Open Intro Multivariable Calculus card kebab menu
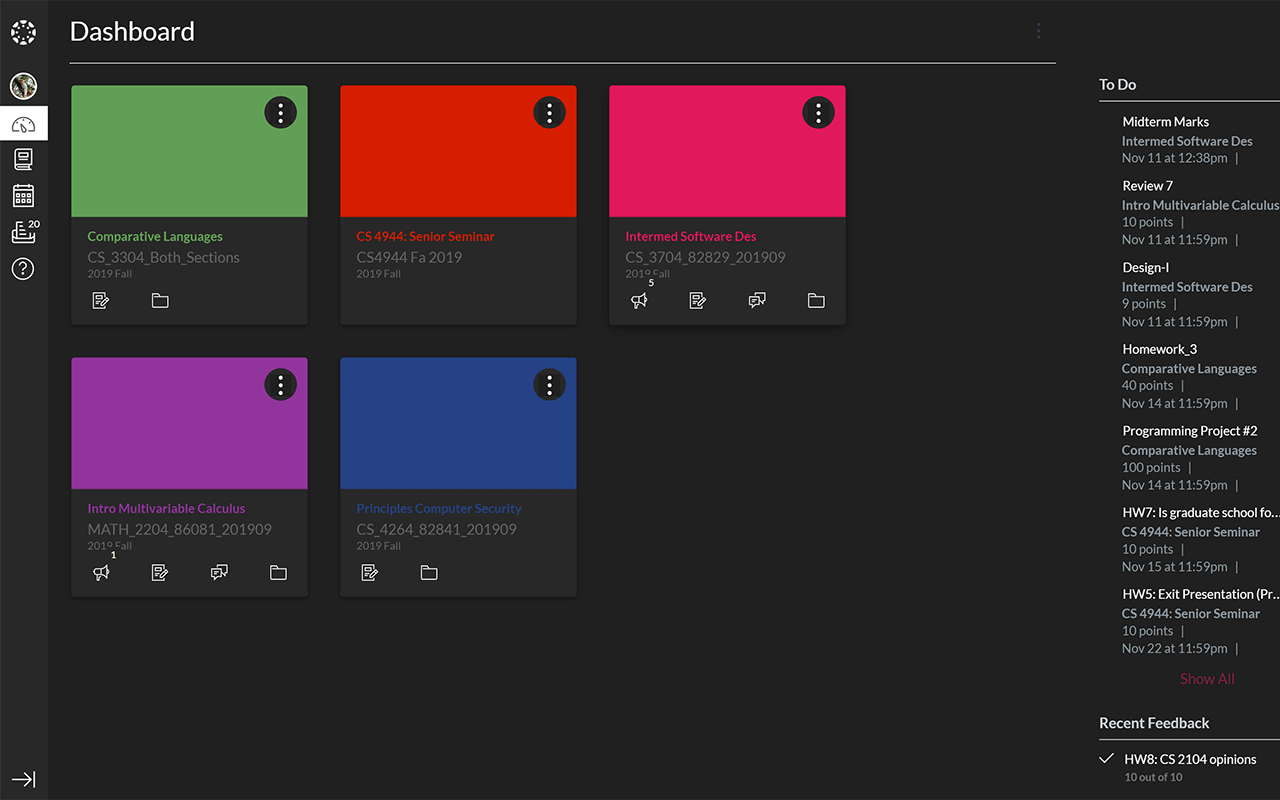The image size is (1280, 800). [280, 384]
